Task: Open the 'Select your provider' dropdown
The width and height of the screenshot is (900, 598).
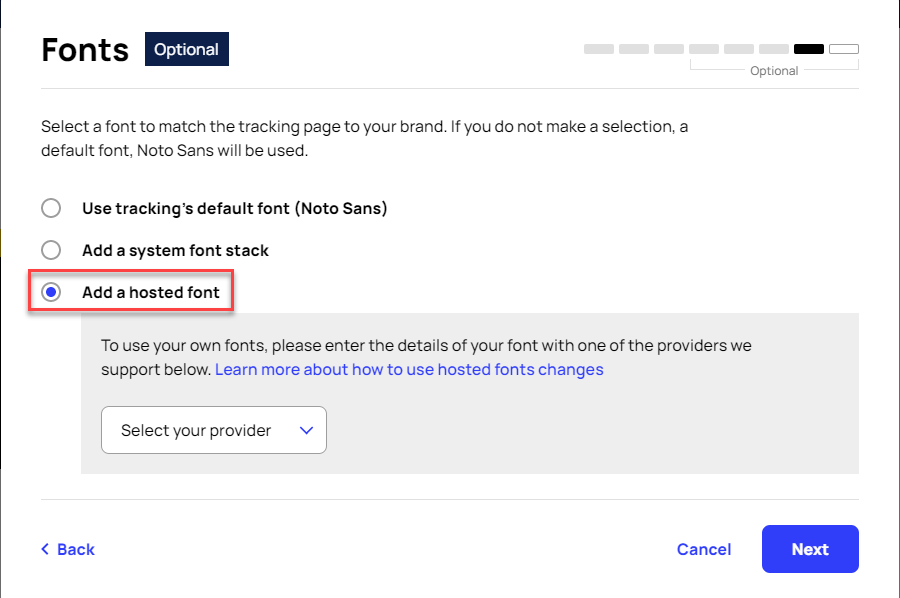Action: [x=213, y=430]
